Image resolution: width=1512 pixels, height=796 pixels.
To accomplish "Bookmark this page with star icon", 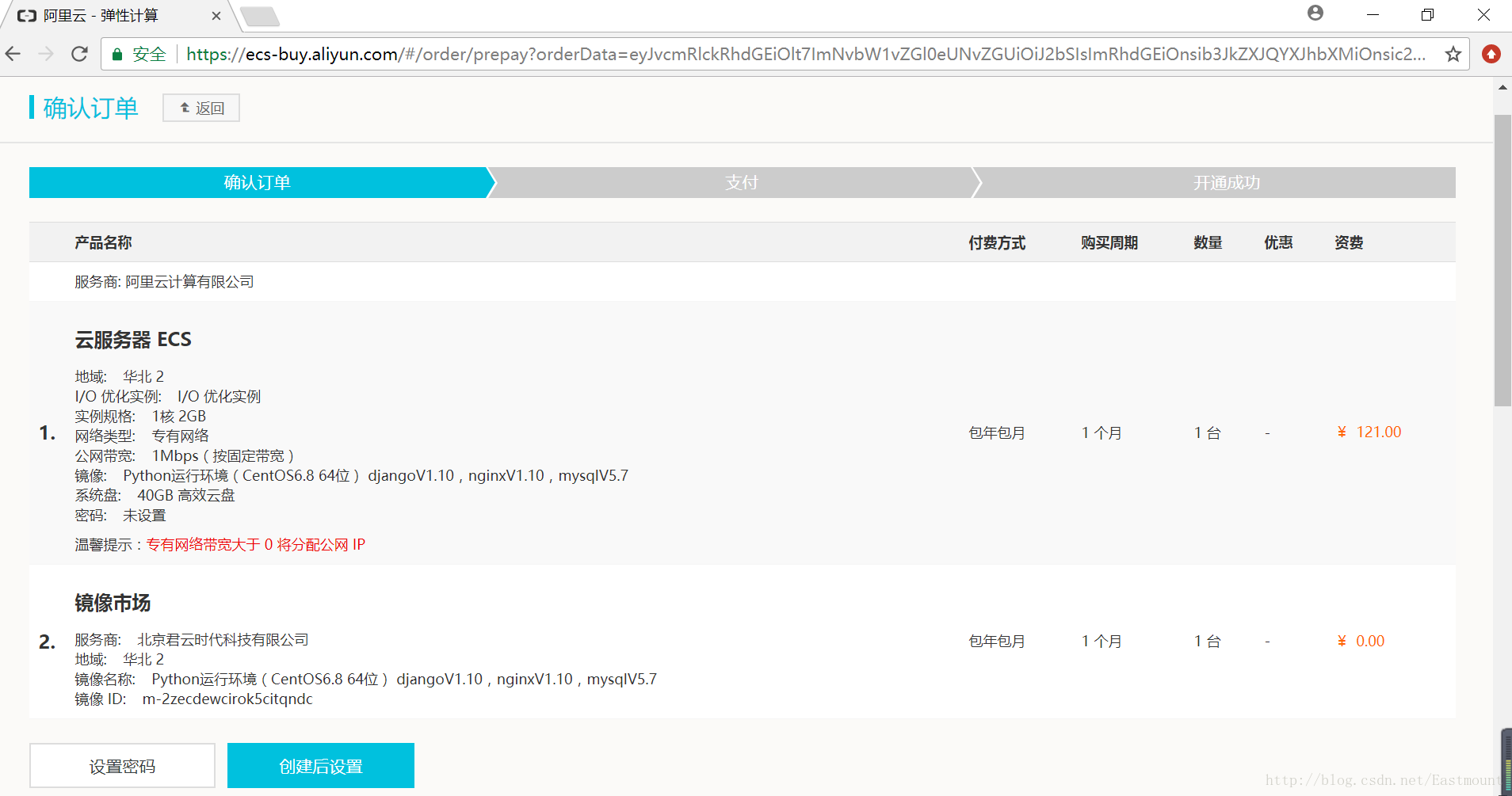I will click(1453, 54).
